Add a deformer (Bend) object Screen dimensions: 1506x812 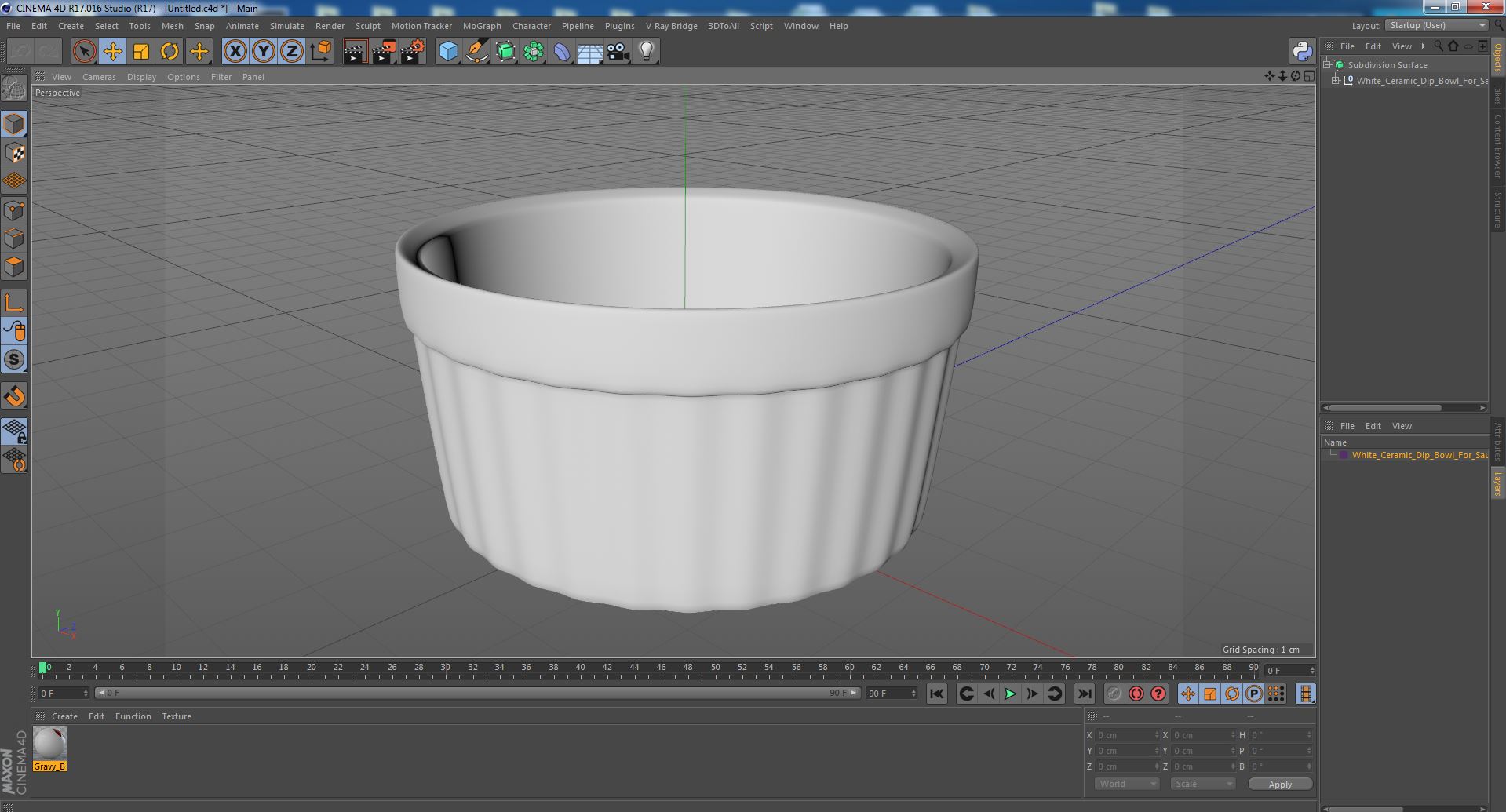click(562, 52)
